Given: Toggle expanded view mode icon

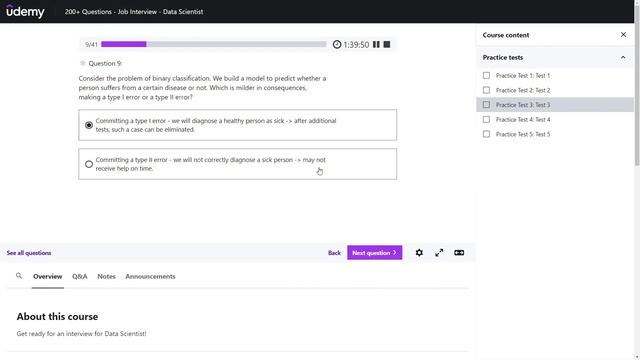Looking at the screenshot, I should tap(459, 253).
